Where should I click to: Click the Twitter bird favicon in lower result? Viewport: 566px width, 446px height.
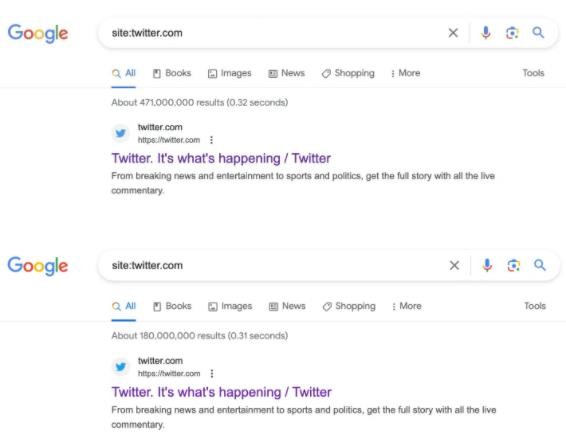121,367
